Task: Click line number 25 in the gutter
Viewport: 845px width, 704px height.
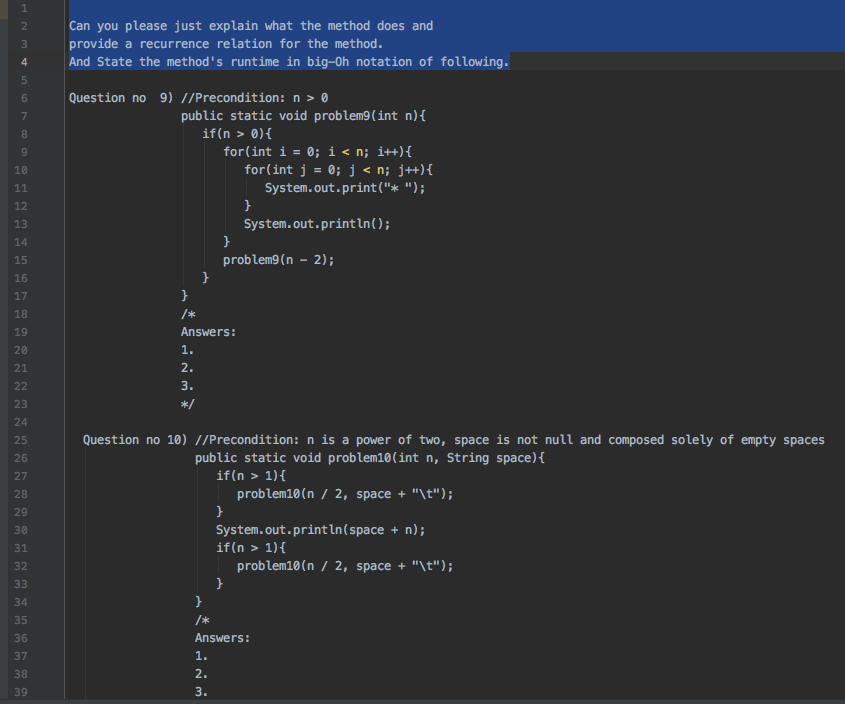Action: [x=20, y=440]
